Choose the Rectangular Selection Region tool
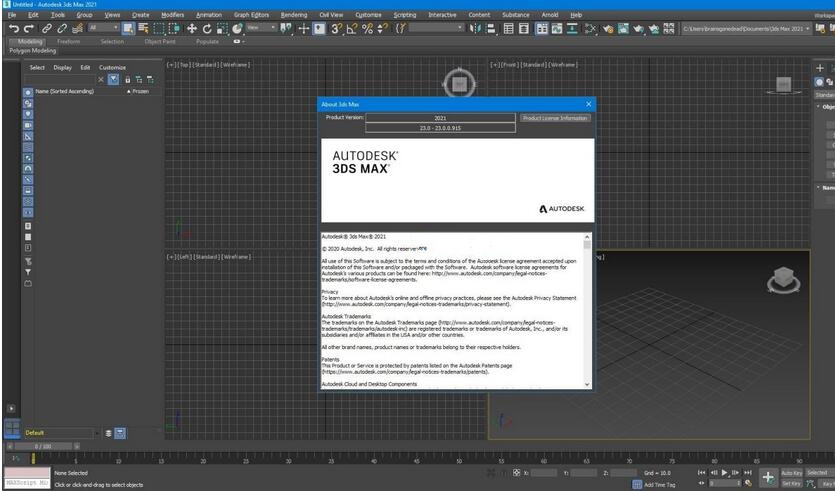This screenshot has width=835, height=491. [x=159, y=29]
